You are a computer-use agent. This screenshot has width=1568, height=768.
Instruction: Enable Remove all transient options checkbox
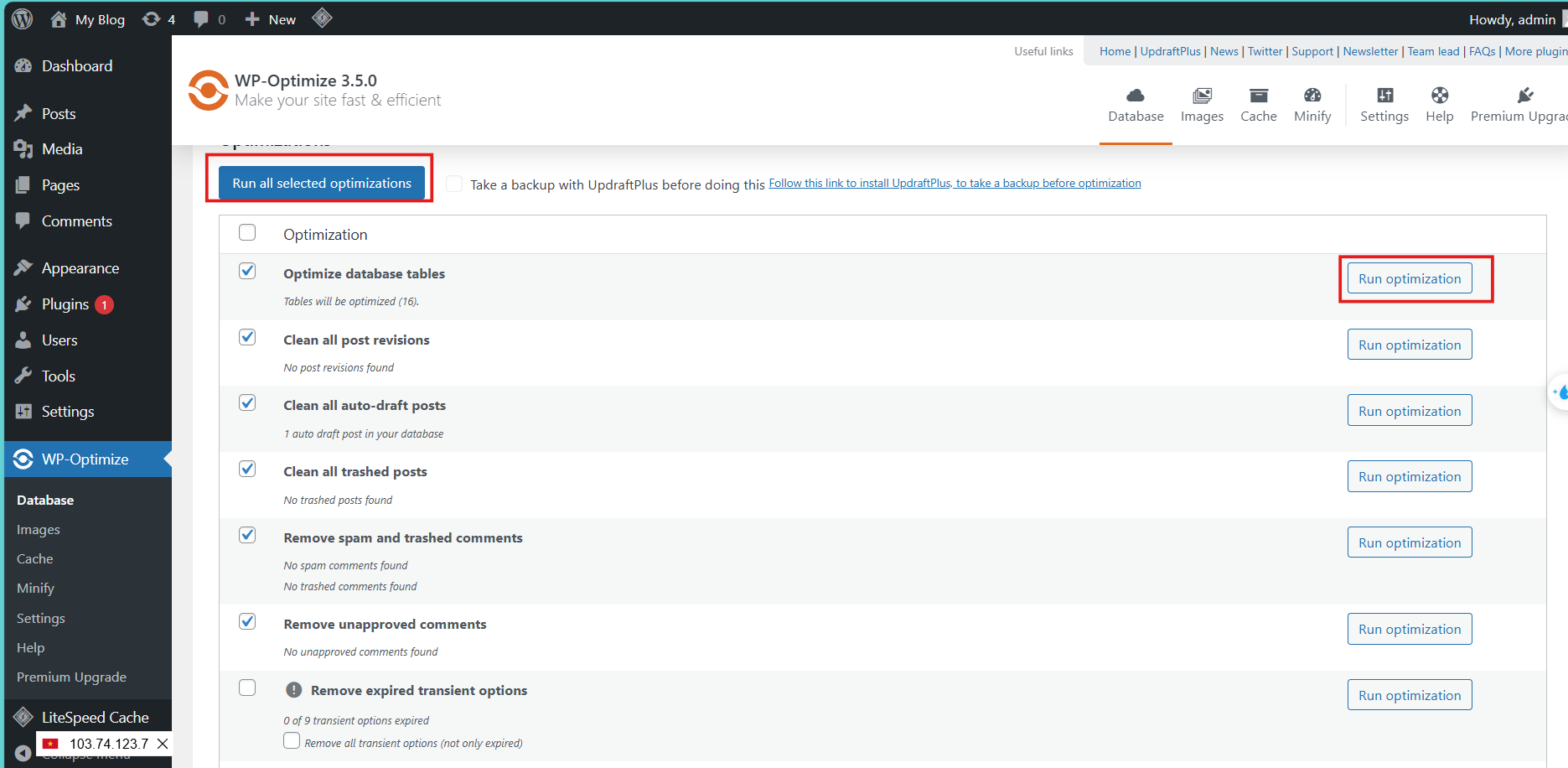click(x=292, y=740)
